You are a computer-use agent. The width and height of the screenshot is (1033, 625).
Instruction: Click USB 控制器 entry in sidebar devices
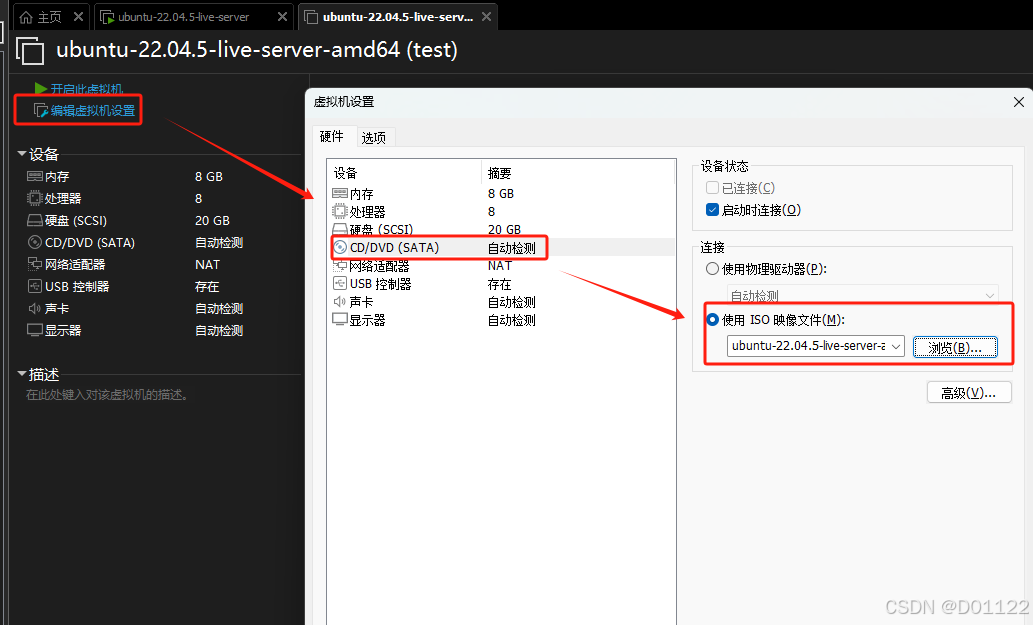[77, 286]
